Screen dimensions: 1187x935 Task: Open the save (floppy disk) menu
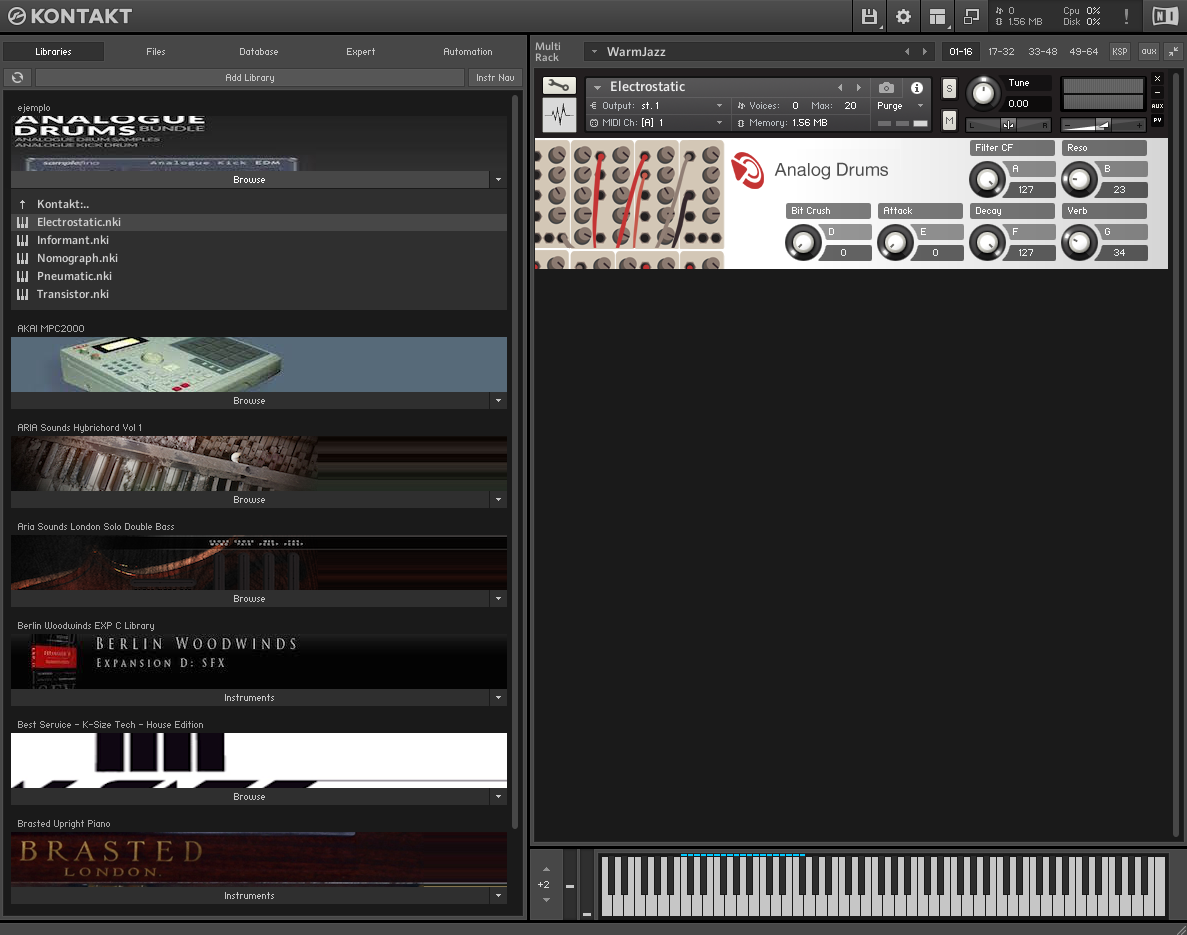coord(869,16)
